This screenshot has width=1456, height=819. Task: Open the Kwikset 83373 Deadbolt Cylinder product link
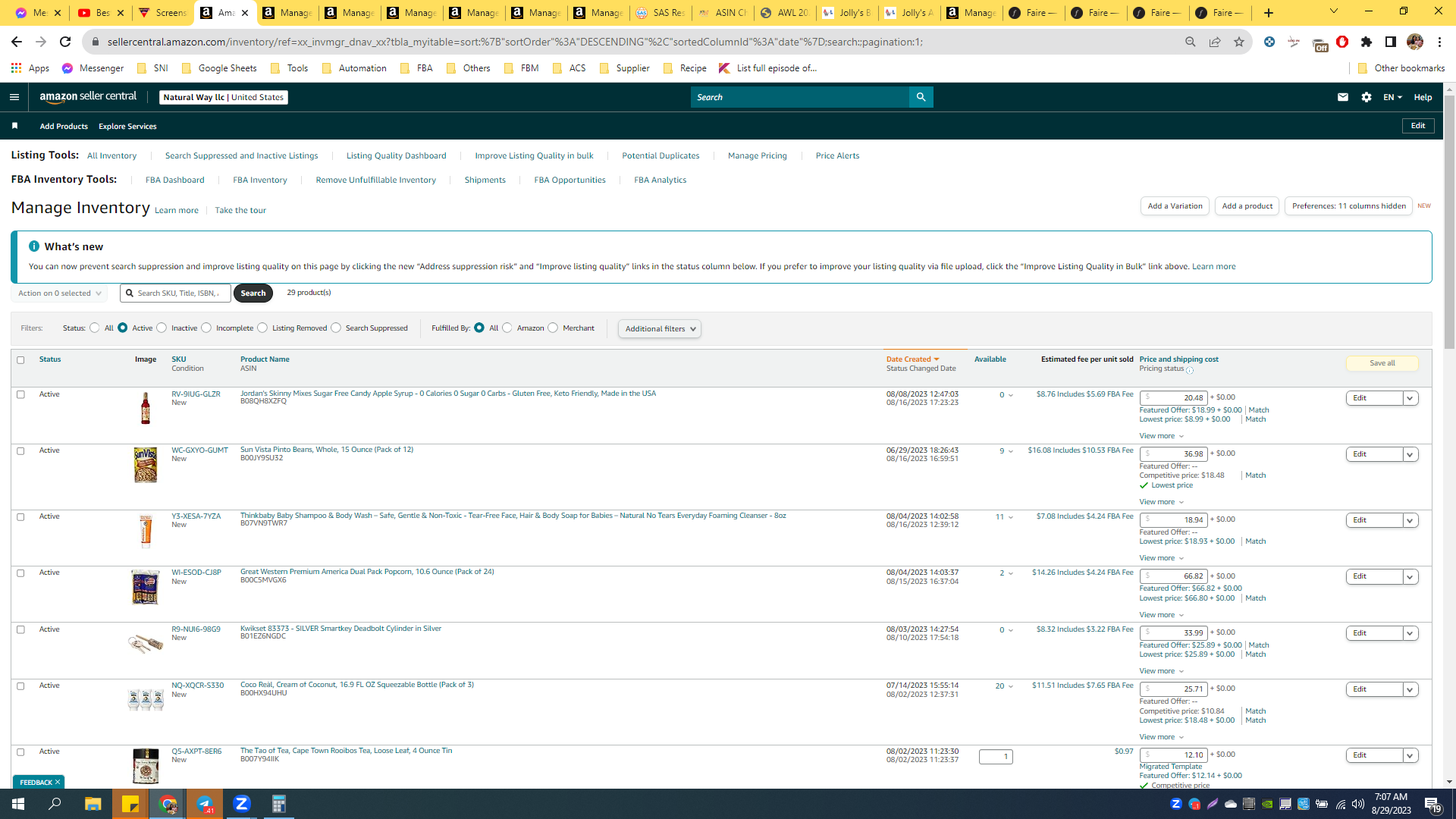[340, 629]
